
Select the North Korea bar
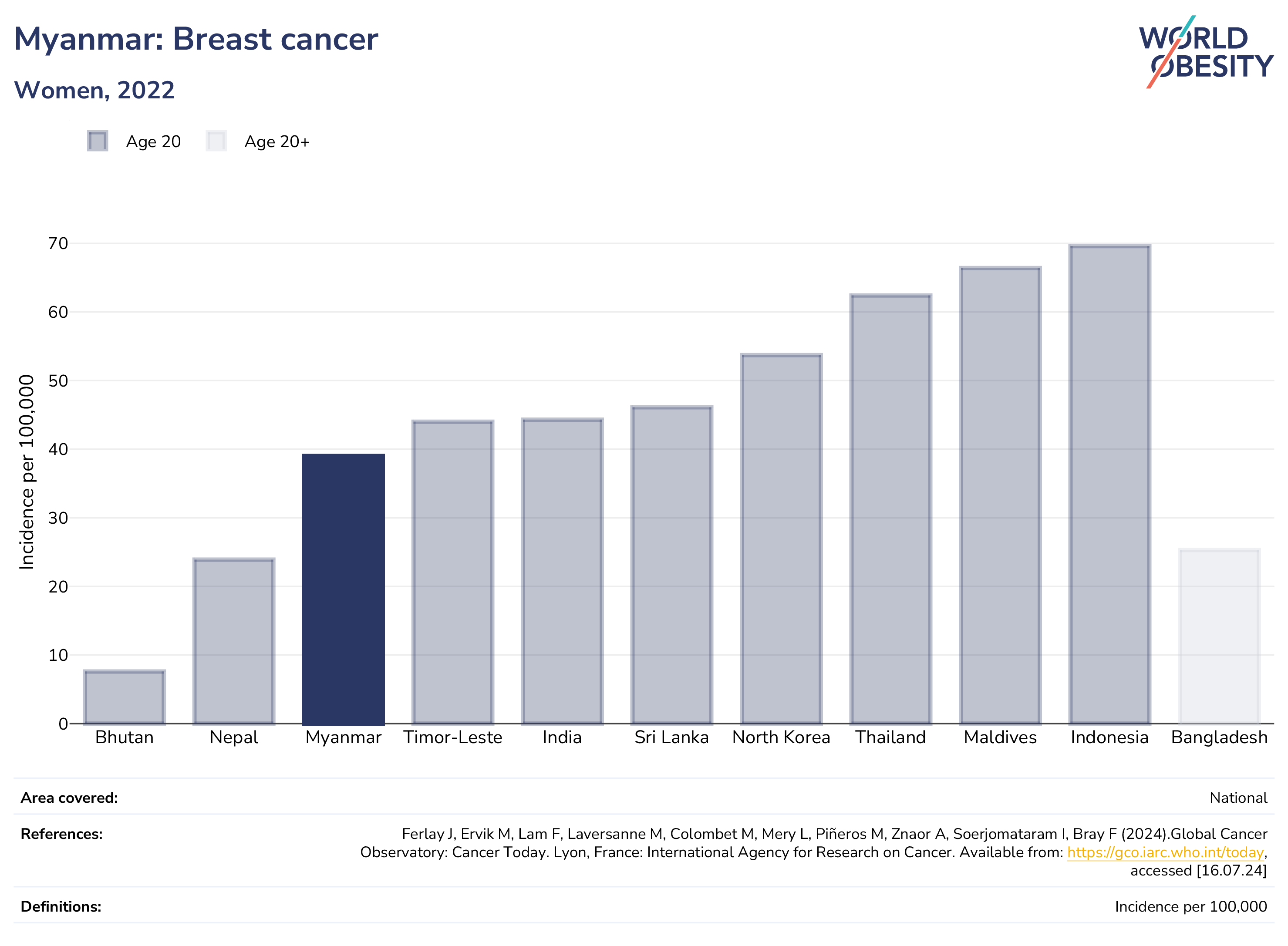click(781, 538)
